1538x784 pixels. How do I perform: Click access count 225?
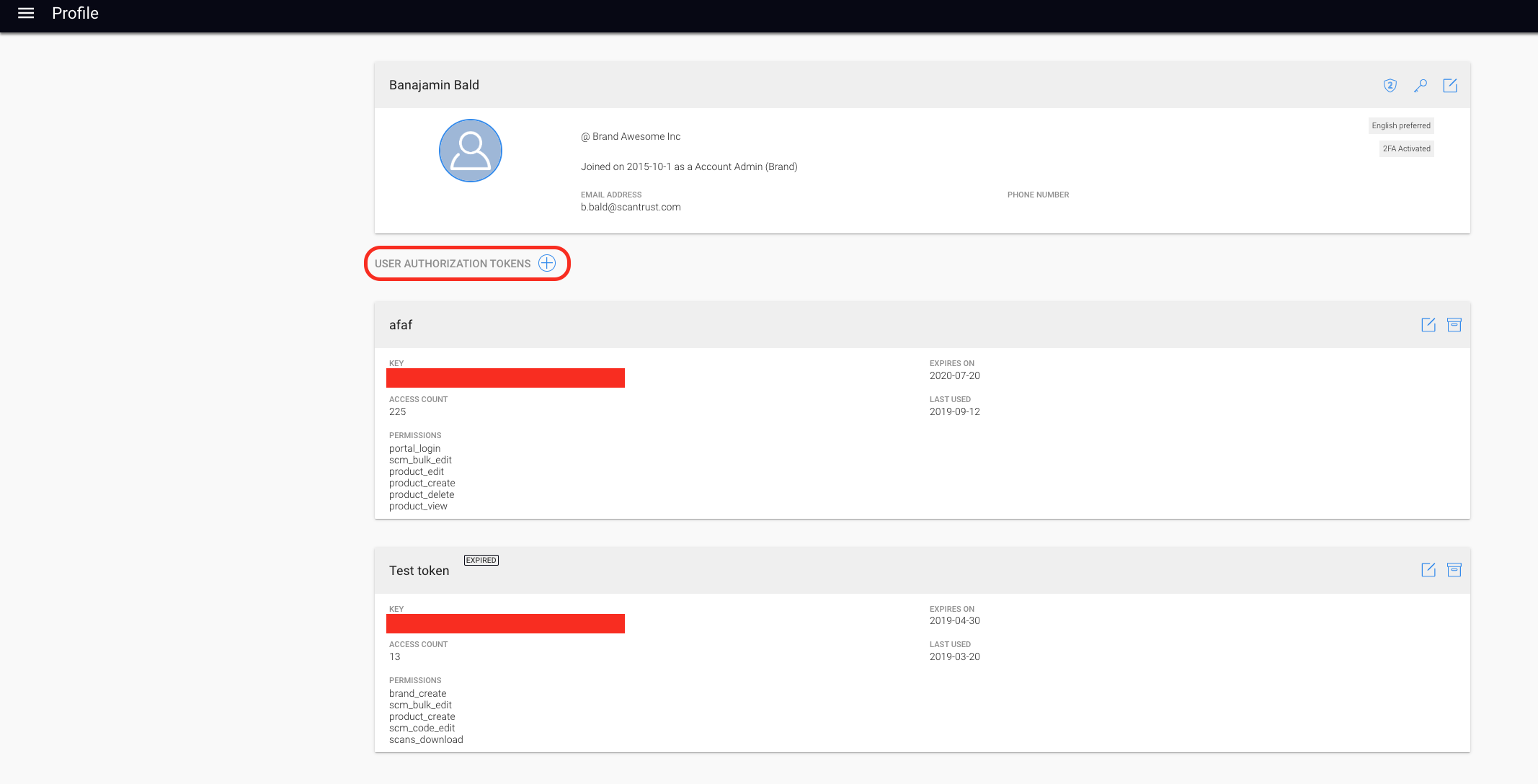click(397, 411)
